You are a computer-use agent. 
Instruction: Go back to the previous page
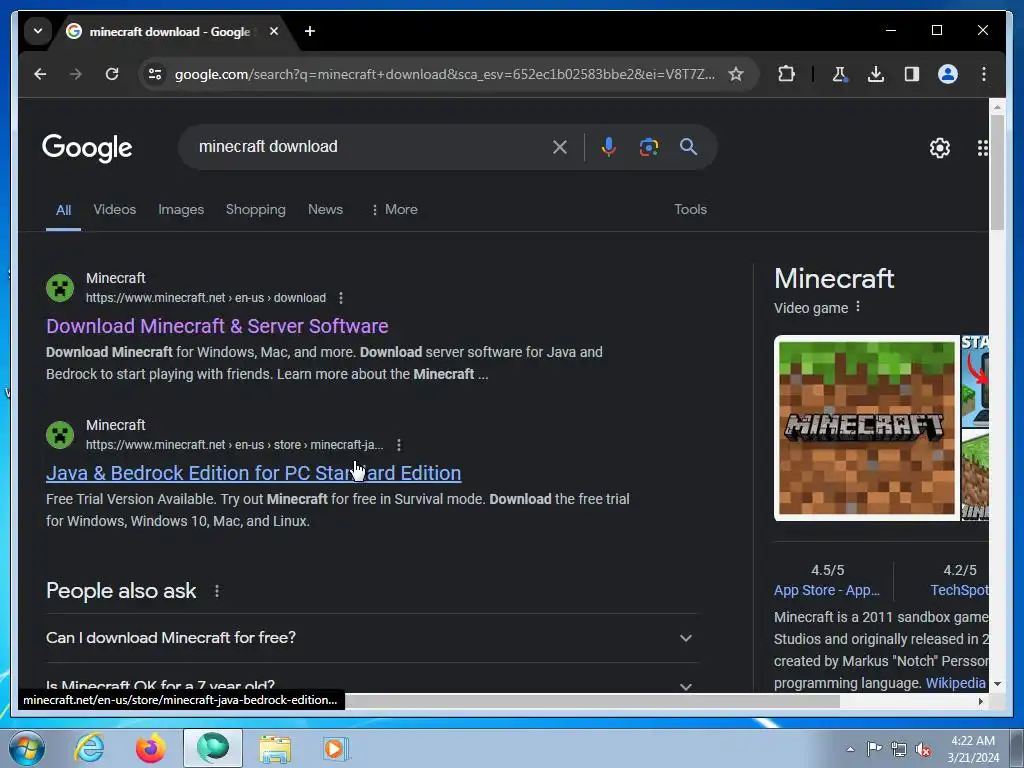click(x=40, y=74)
